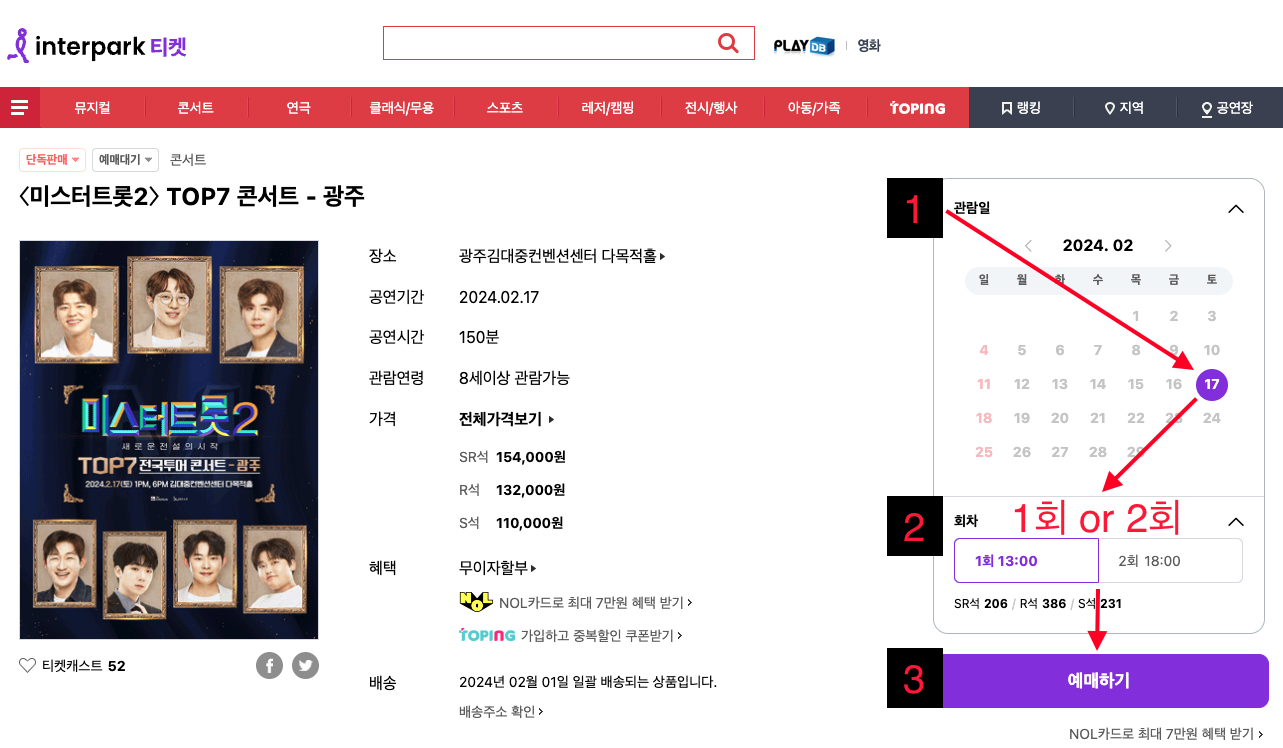1283x748 pixels.
Task: Open the hamburger menu in the red bar
Action: 19,108
